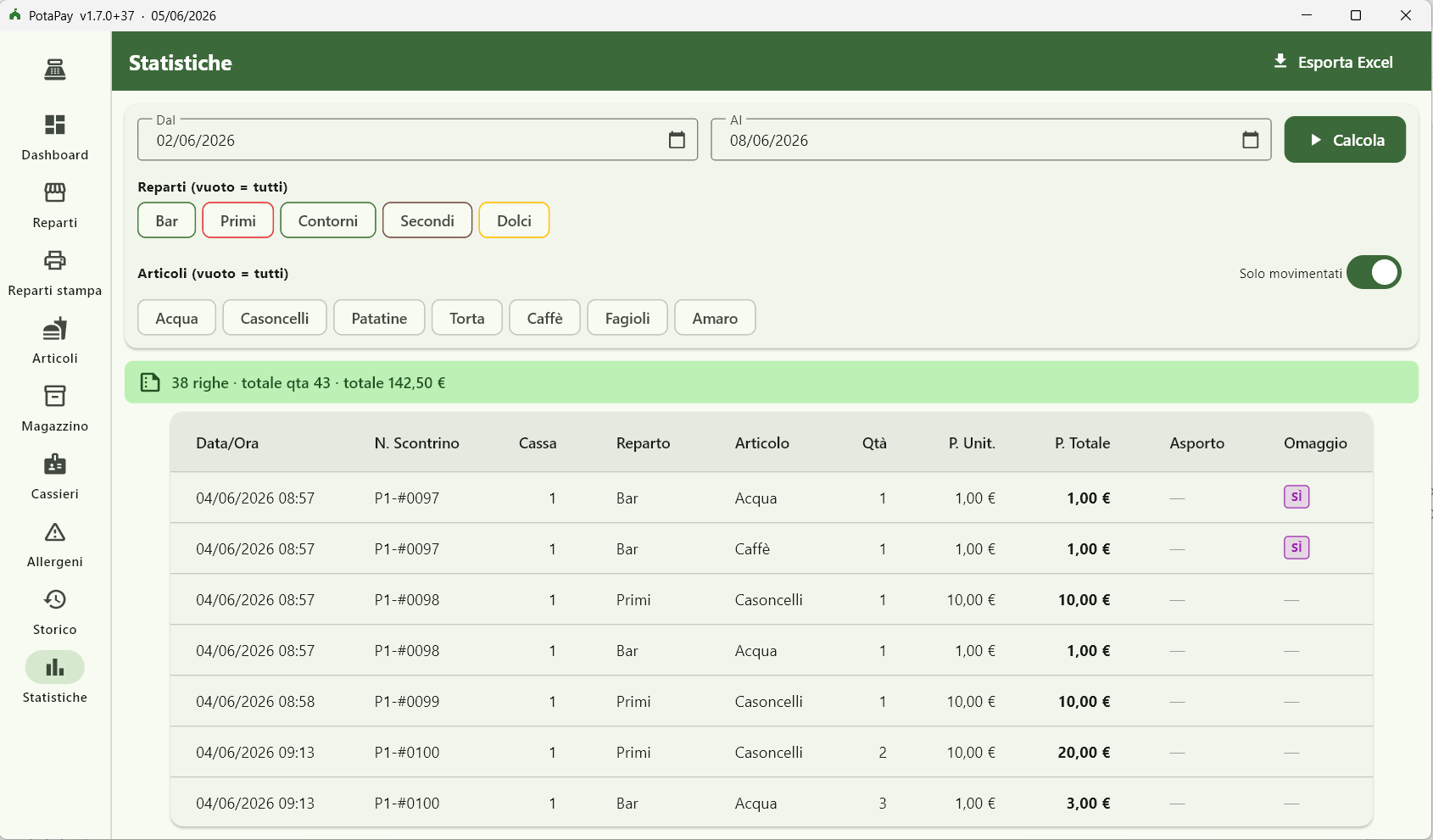
Task: Open the Al date calendar picker
Action: pyautogui.click(x=1251, y=140)
